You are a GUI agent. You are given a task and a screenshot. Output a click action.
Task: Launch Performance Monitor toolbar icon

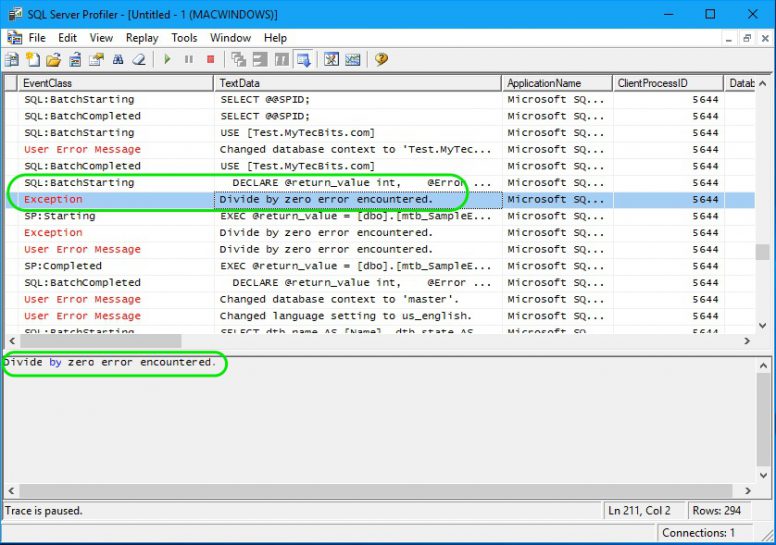353,60
